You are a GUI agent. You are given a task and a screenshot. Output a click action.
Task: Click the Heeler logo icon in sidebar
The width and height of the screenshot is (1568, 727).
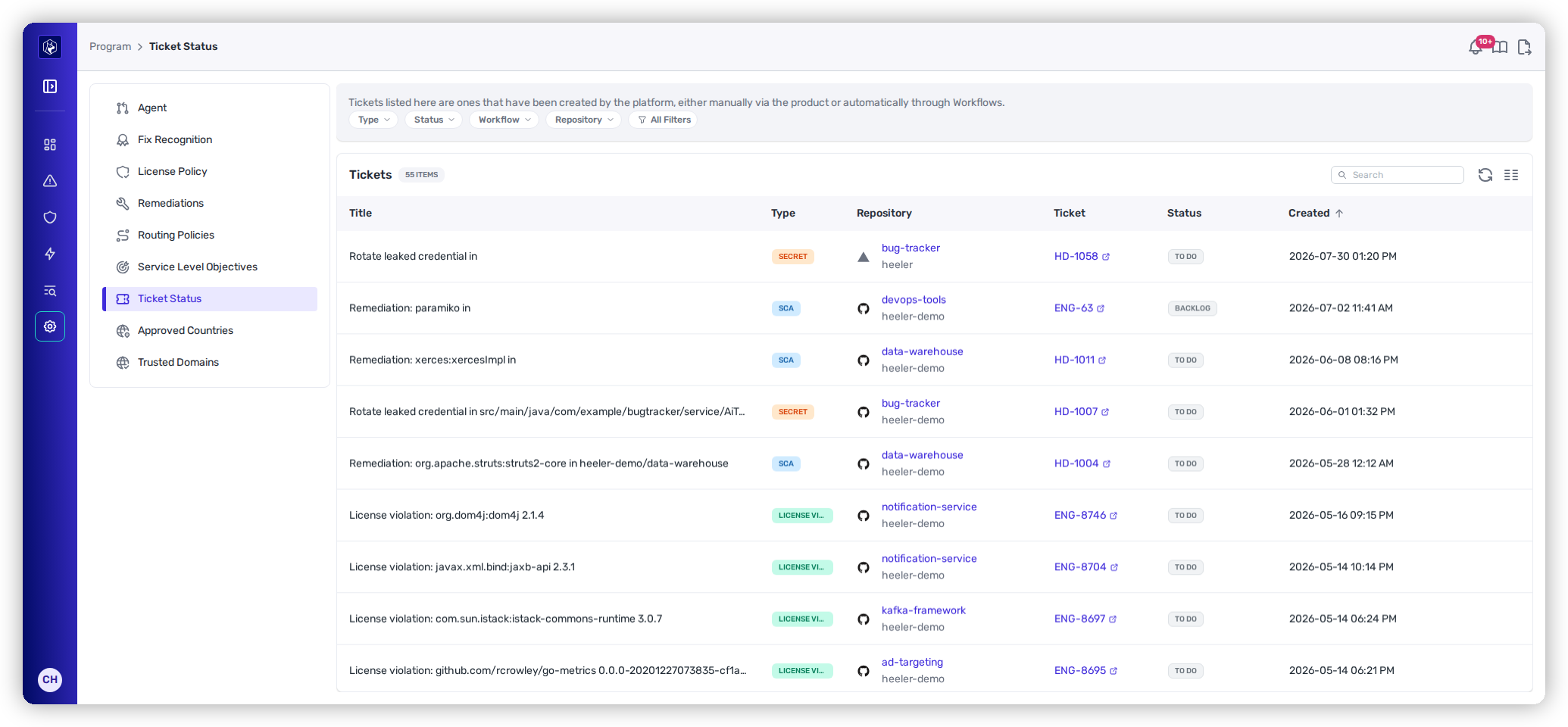[x=50, y=47]
